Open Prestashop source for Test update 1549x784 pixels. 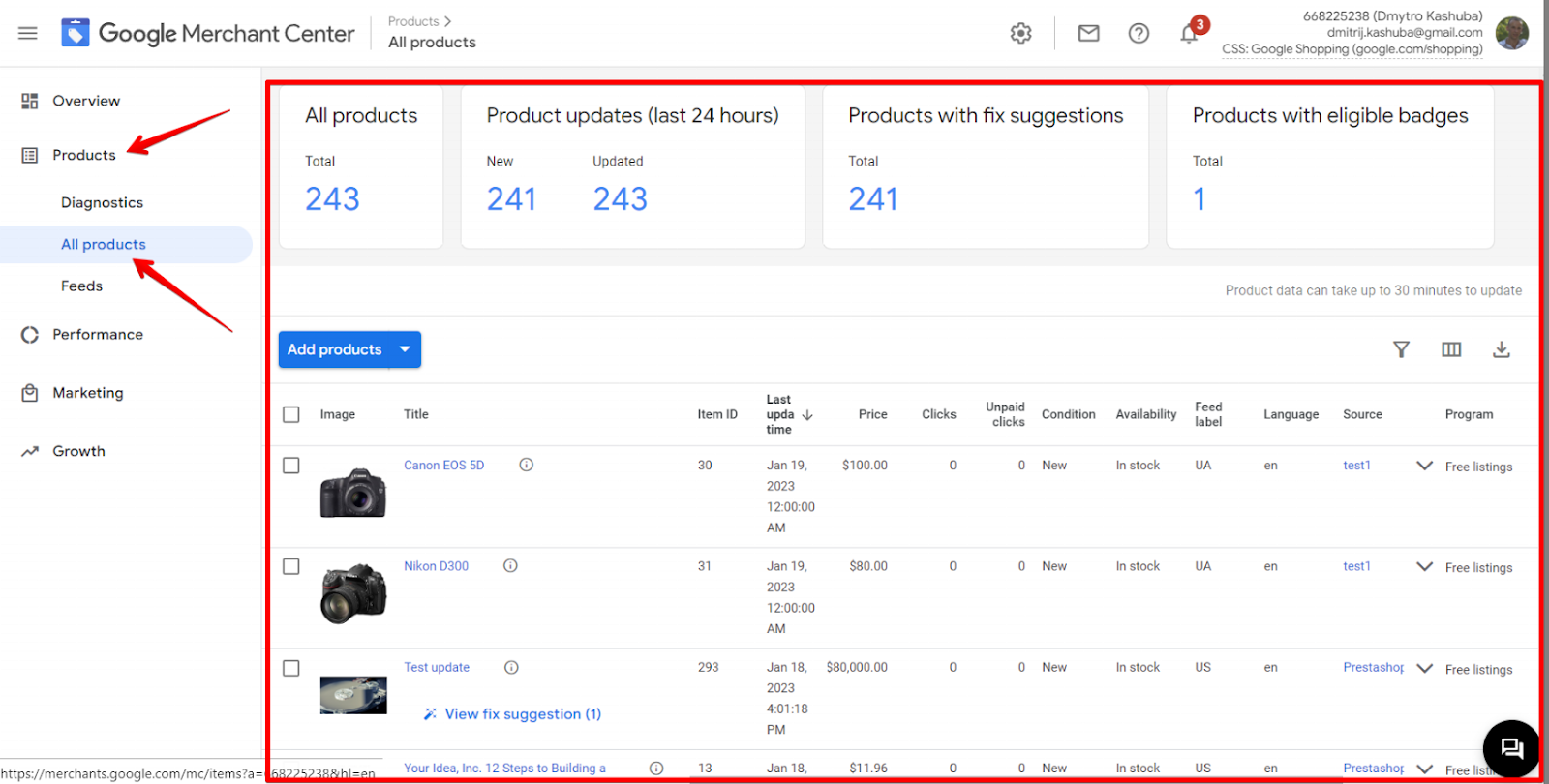coord(1373,667)
